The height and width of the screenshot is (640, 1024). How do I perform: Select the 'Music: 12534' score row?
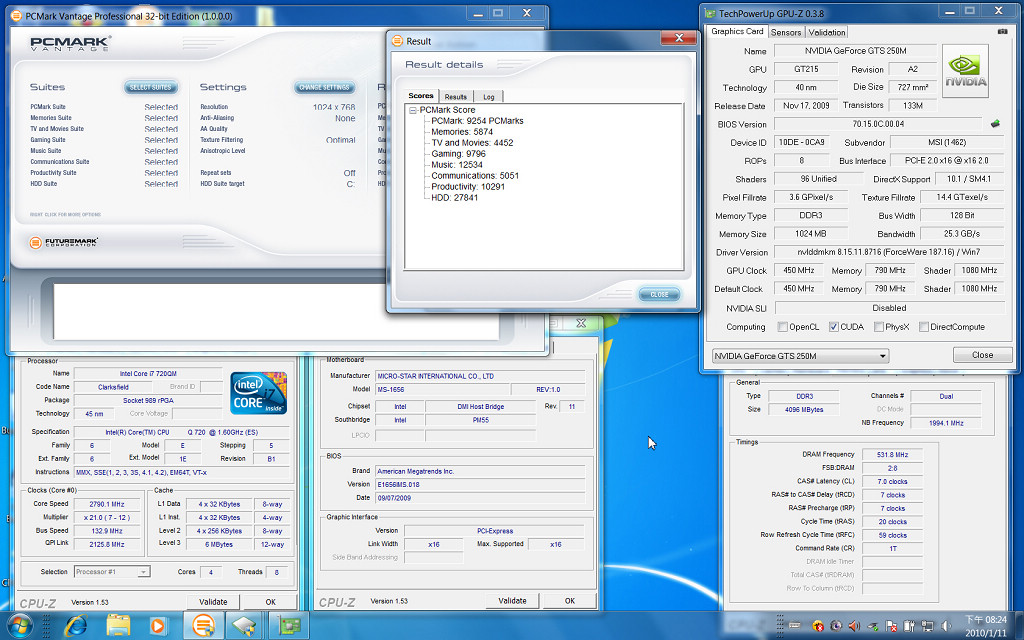[457, 165]
